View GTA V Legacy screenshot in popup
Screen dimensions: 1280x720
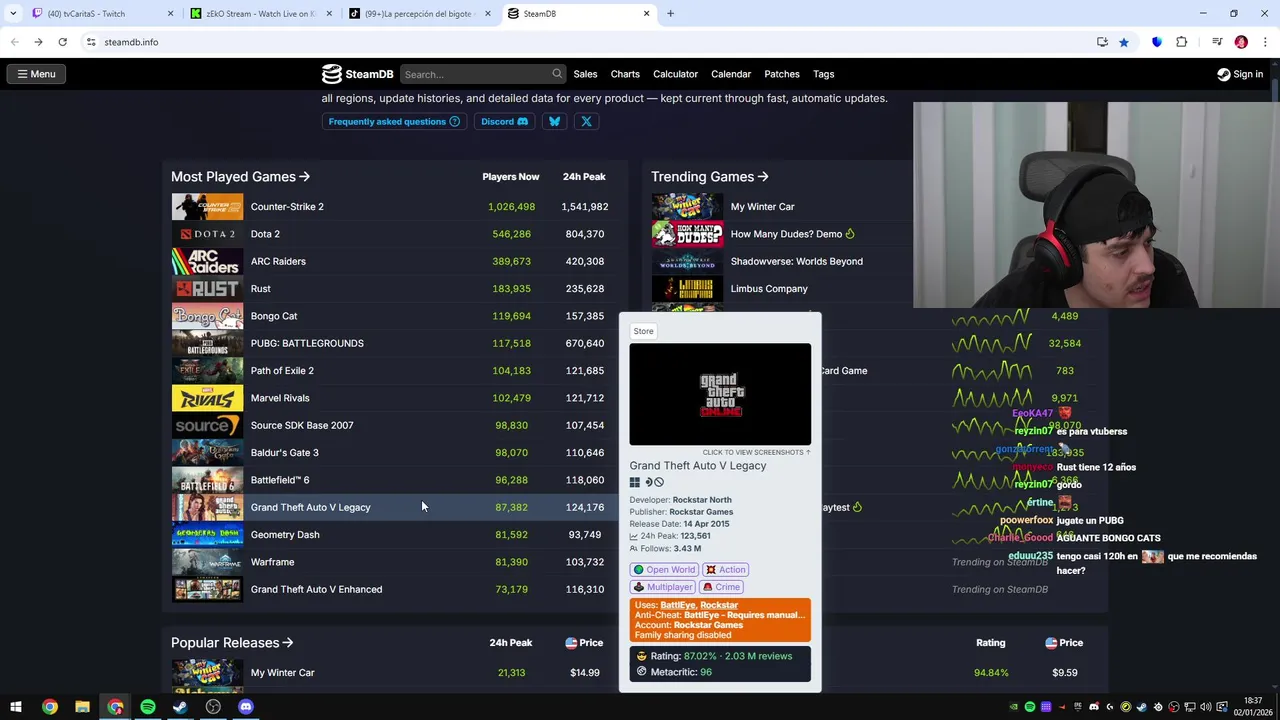720,394
